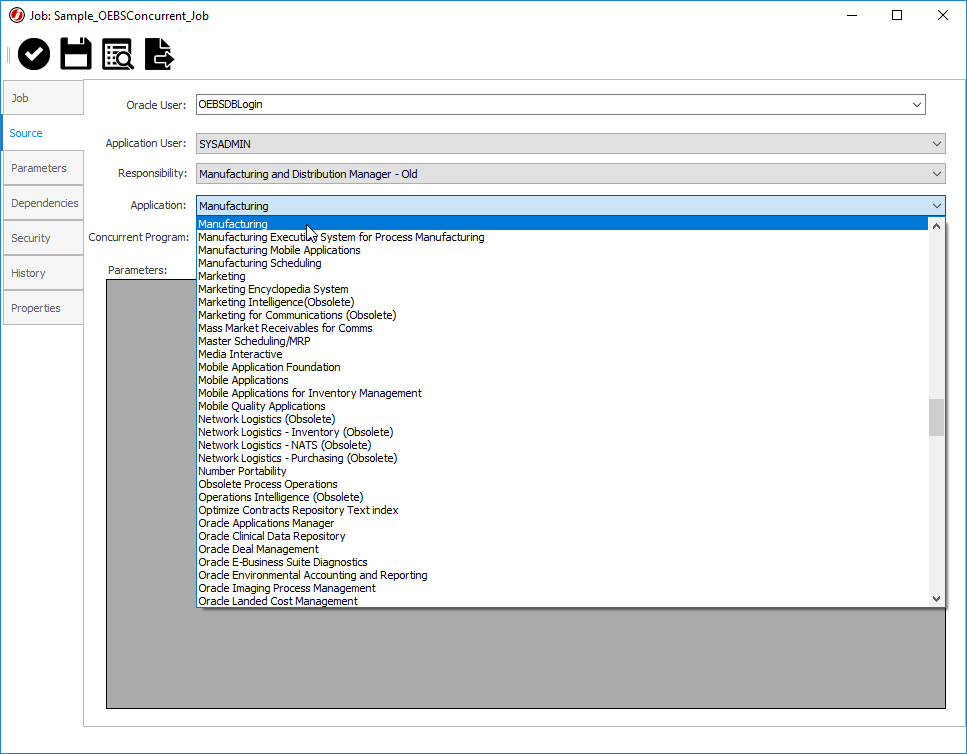Select Manufacturing Scheduling option

562,263
